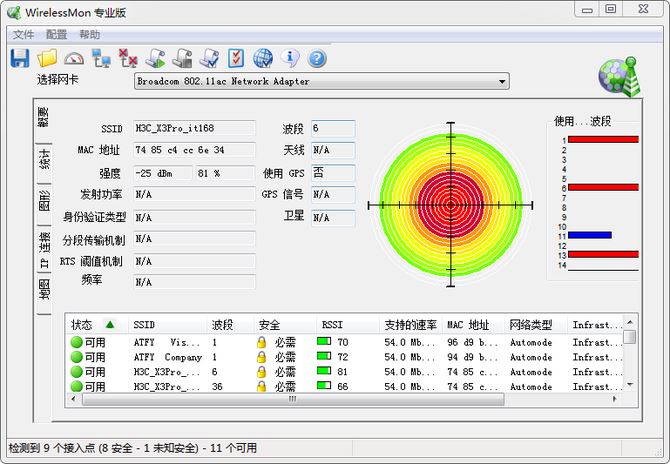Click the scroll icon with green play arrow
670x464 pixels.
pyautogui.click(x=155, y=59)
